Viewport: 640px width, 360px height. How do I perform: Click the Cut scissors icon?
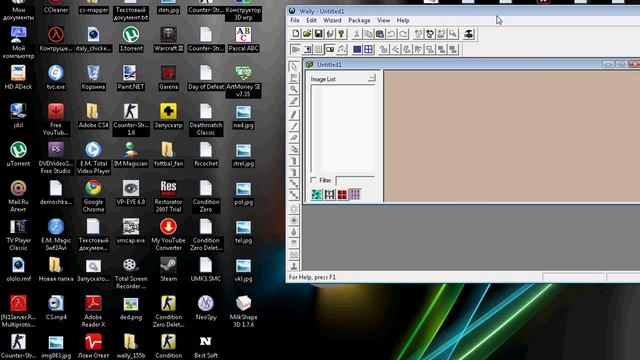click(x=357, y=34)
